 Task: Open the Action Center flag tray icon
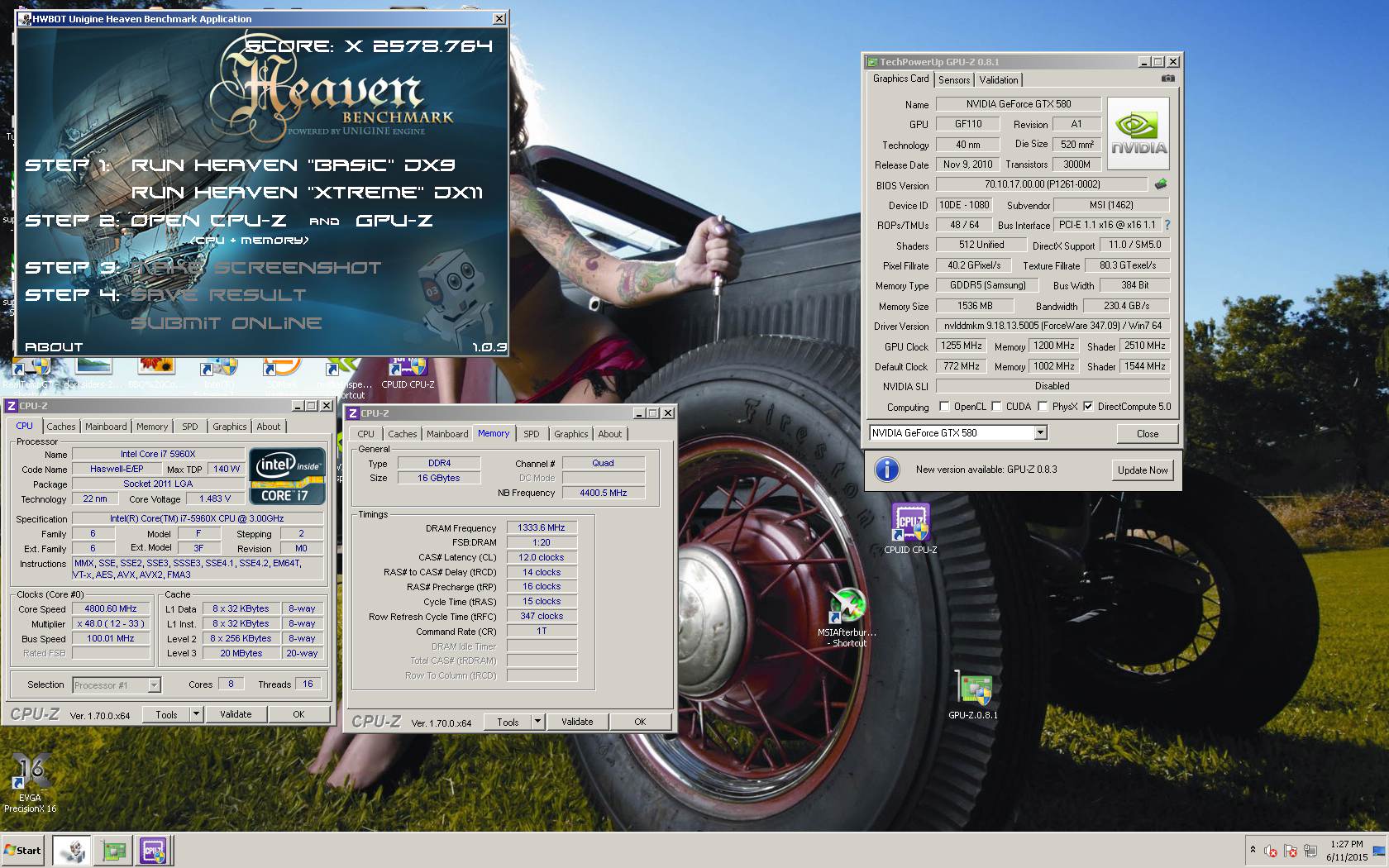(1291, 851)
